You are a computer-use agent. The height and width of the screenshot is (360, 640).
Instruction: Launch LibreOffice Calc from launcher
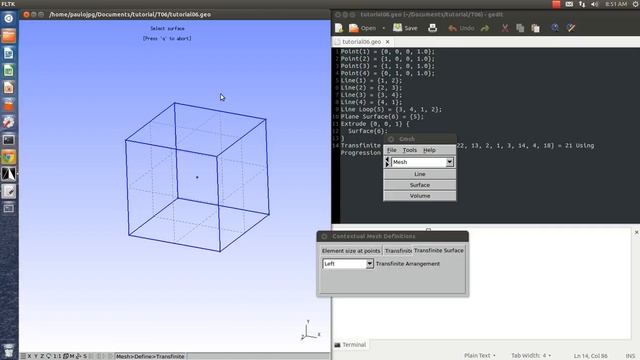(9, 70)
